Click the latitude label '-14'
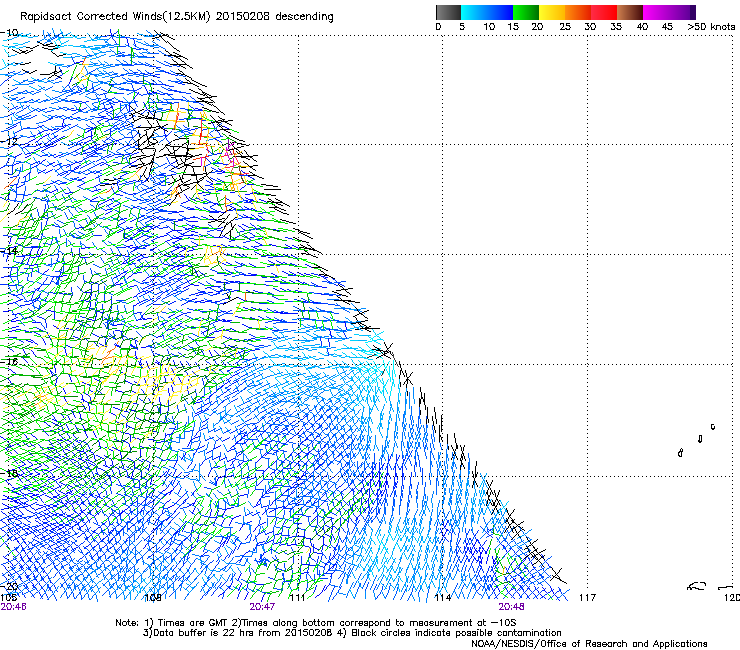This screenshot has width=740, height=650. click(9, 251)
